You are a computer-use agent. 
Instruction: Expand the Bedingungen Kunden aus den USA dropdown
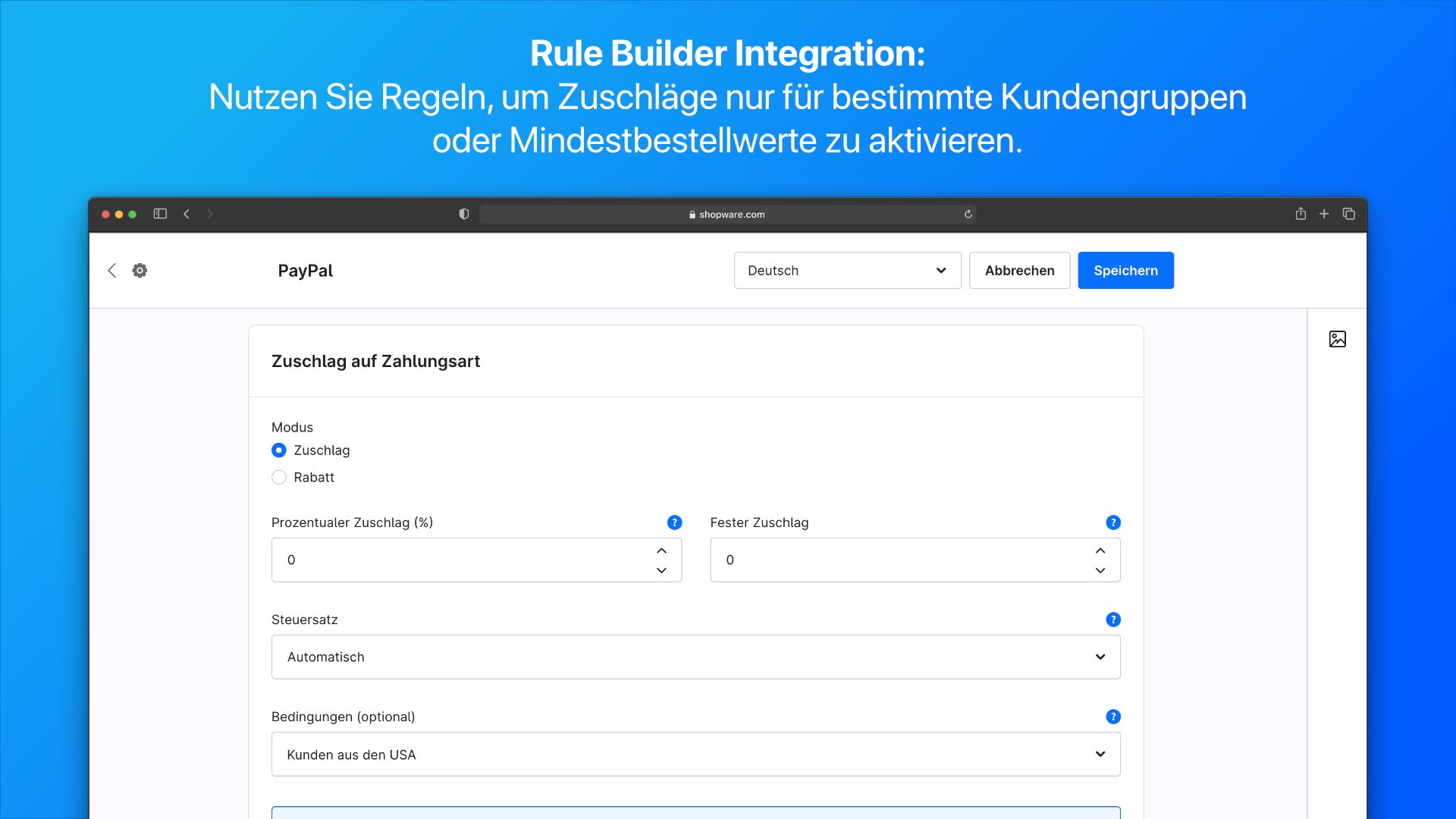[696, 755]
